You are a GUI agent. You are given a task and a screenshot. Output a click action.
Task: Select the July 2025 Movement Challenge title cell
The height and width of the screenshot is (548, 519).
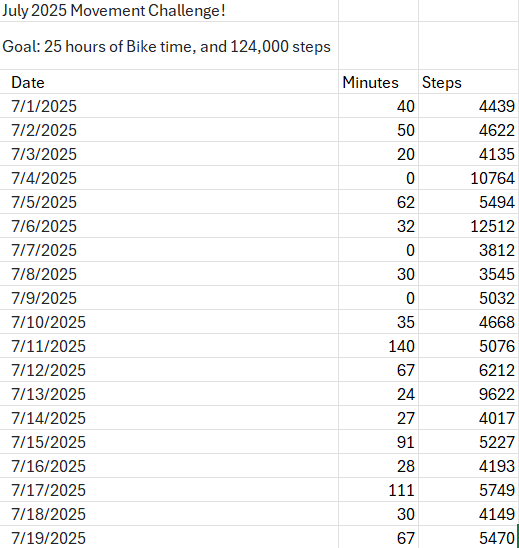tap(169, 10)
